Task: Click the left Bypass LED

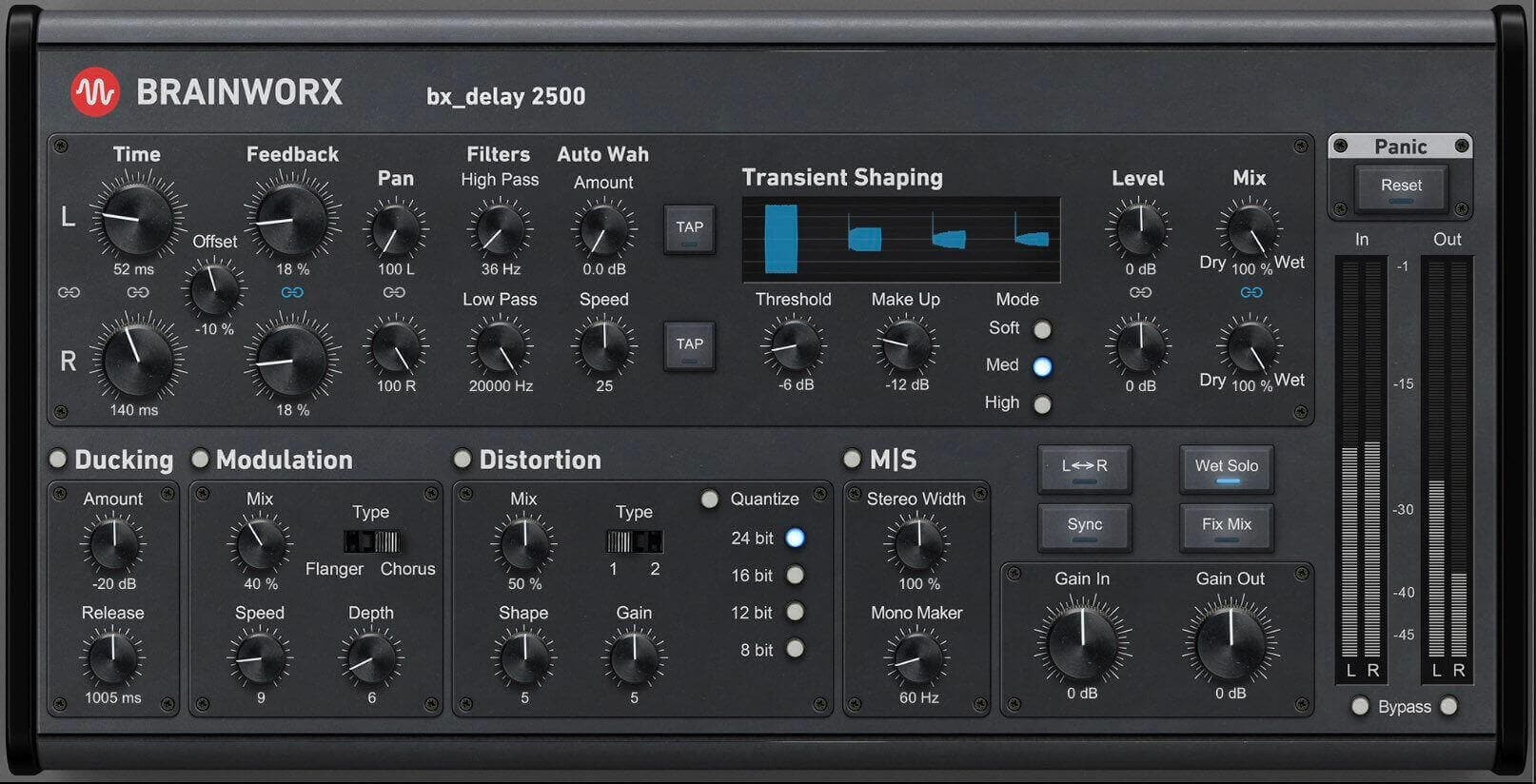Action: 1360,706
